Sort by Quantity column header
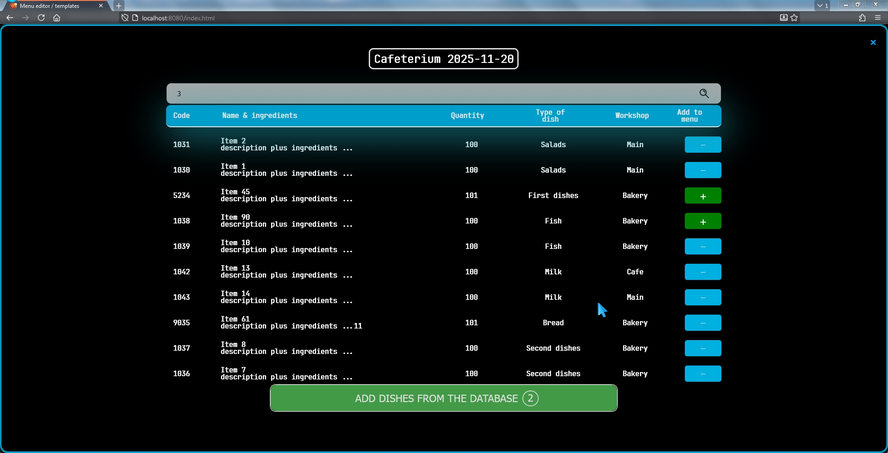Image resolution: width=888 pixels, height=453 pixels. 467,116
